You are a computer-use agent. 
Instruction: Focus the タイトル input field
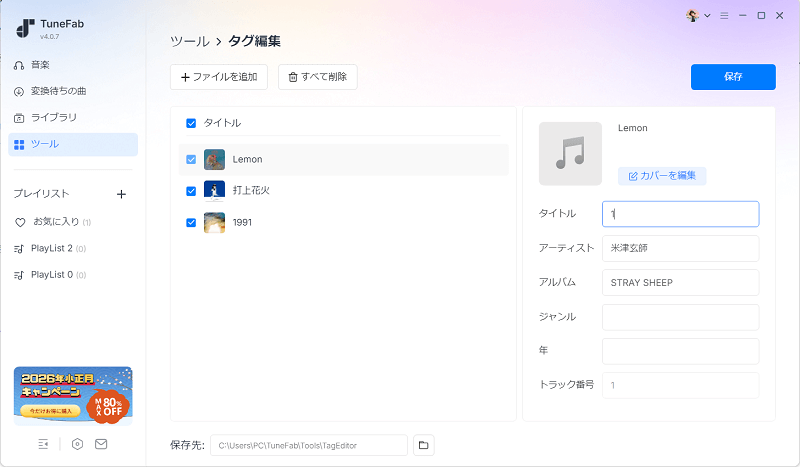(x=680, y=214)
